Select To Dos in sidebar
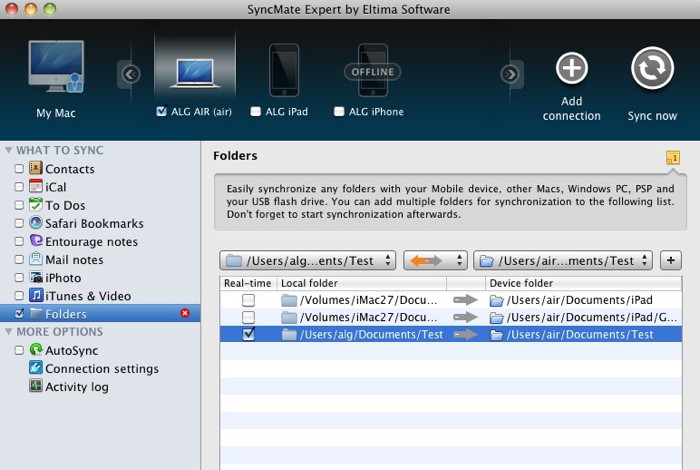The width and height of the screenshot is (700, 470). pos(65,205)
